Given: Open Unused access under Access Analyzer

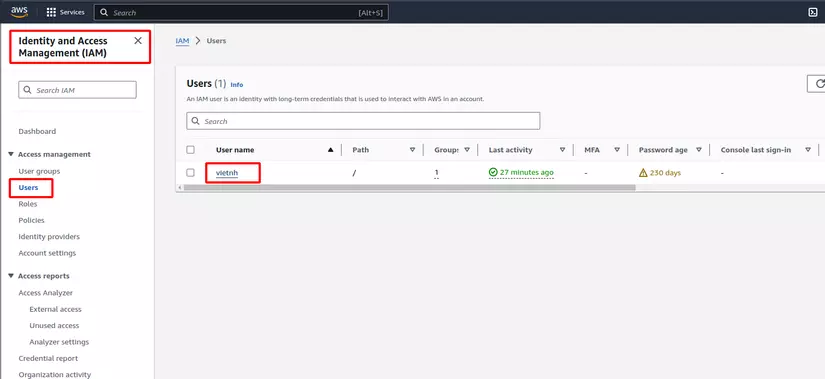Looking at the screenshot, I should click(54, 325).
